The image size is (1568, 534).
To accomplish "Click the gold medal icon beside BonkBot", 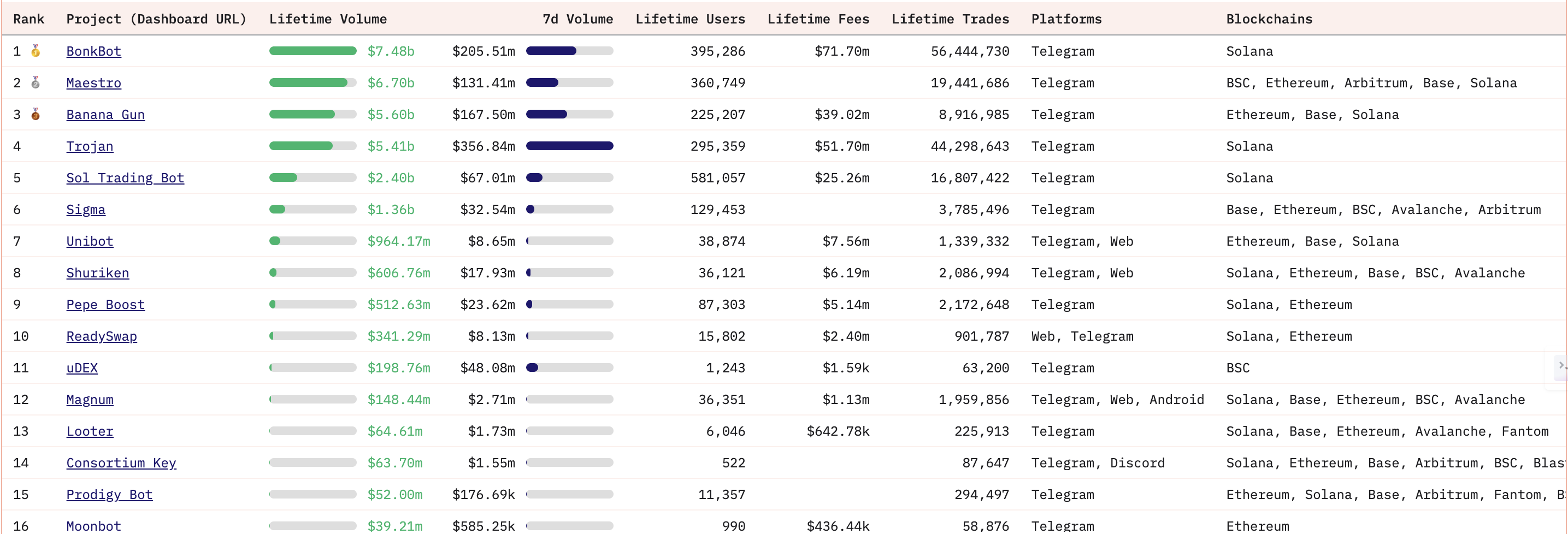I will click(36, 51).
